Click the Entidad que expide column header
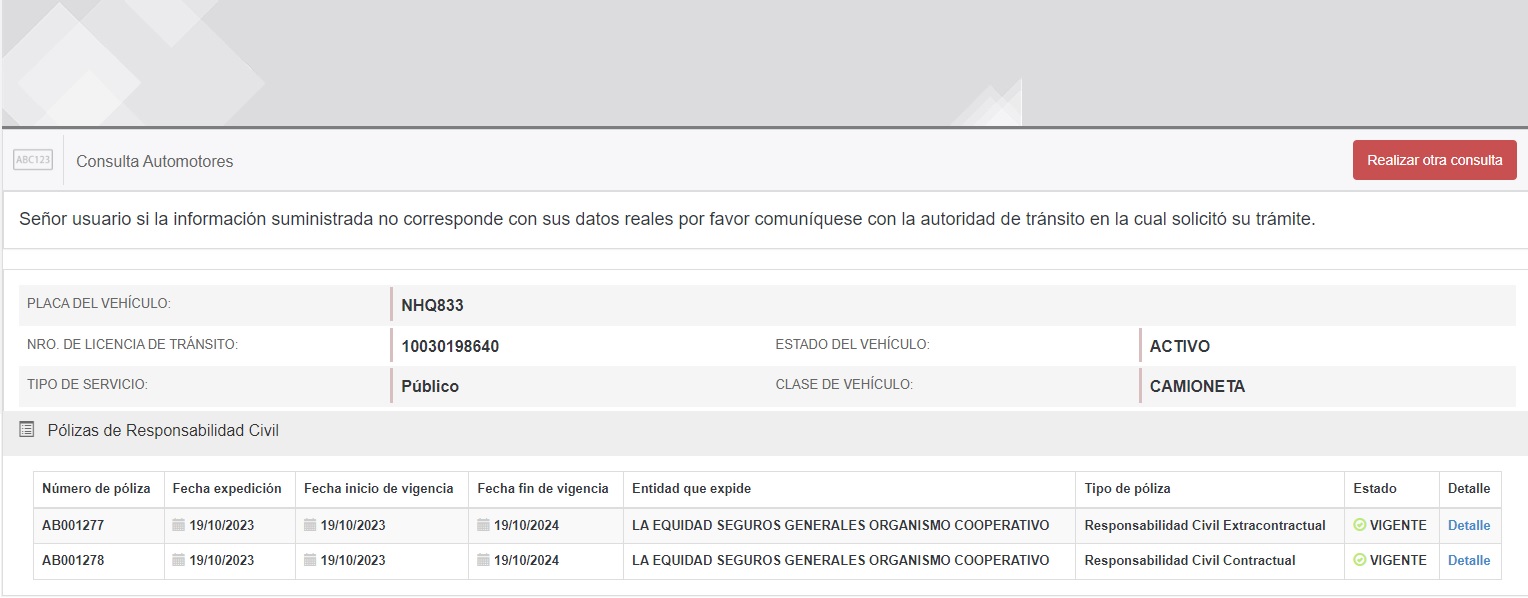This screenshot has width=1528, height=598. pyautogui.click(x=691, y=489)
